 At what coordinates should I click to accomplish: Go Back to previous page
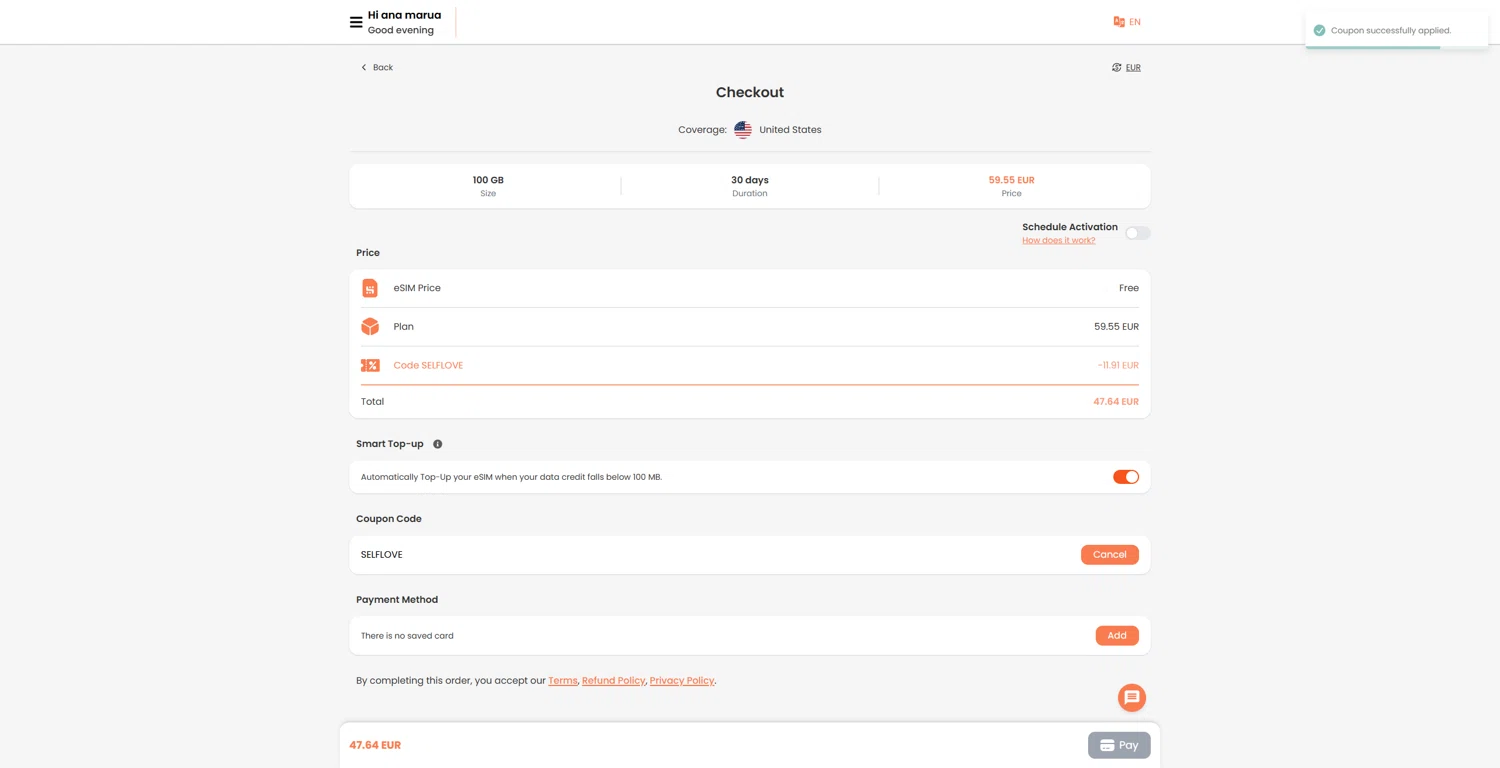pyautogui.click(x=377, y=67)
